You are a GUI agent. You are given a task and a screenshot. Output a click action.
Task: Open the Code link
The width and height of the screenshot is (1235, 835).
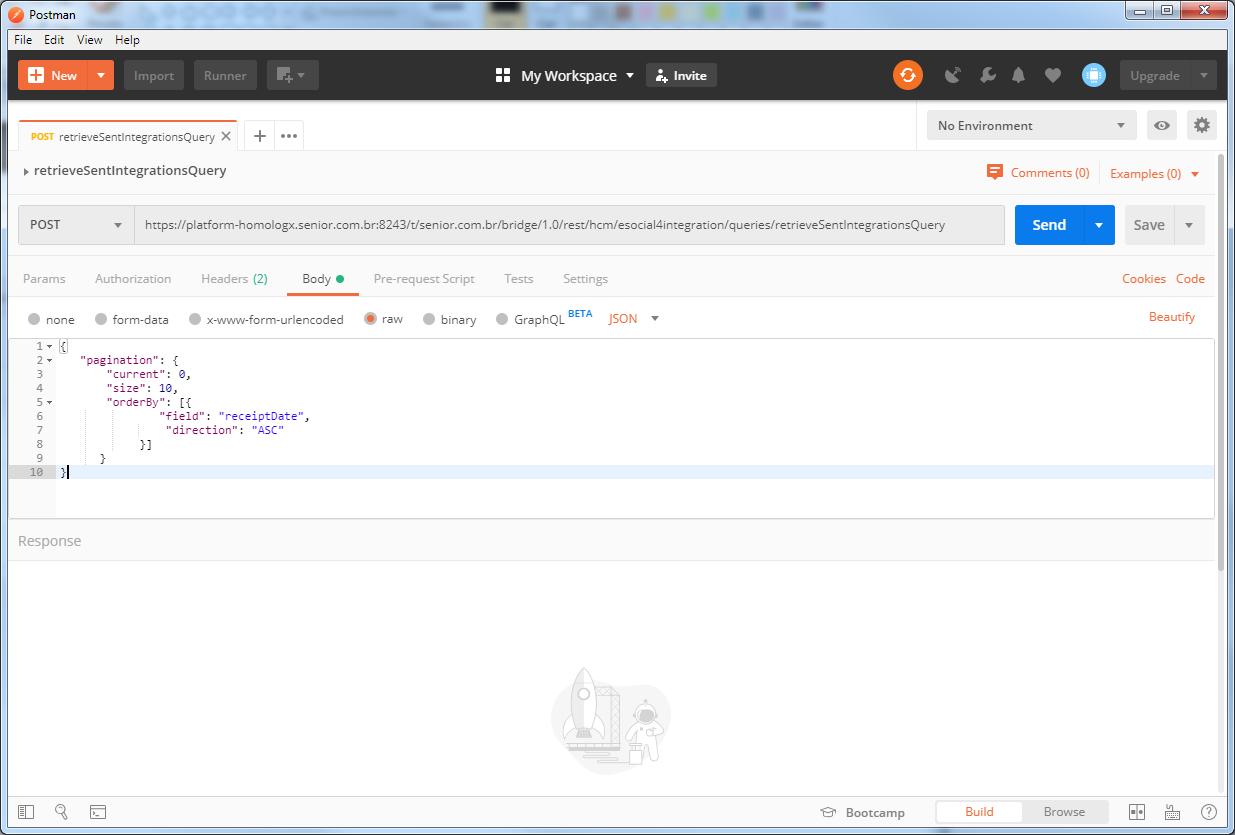click(x=1190, y=279)
